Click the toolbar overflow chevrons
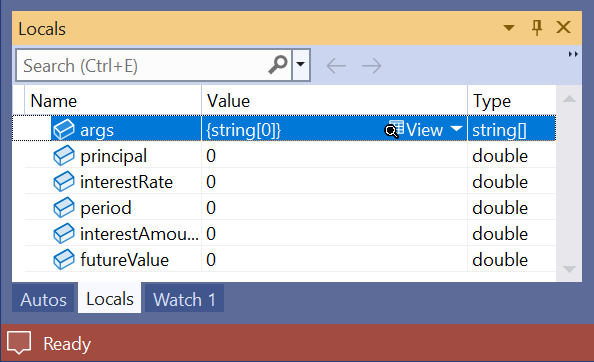This screenshot has width=594, height=362. (573, 54)
